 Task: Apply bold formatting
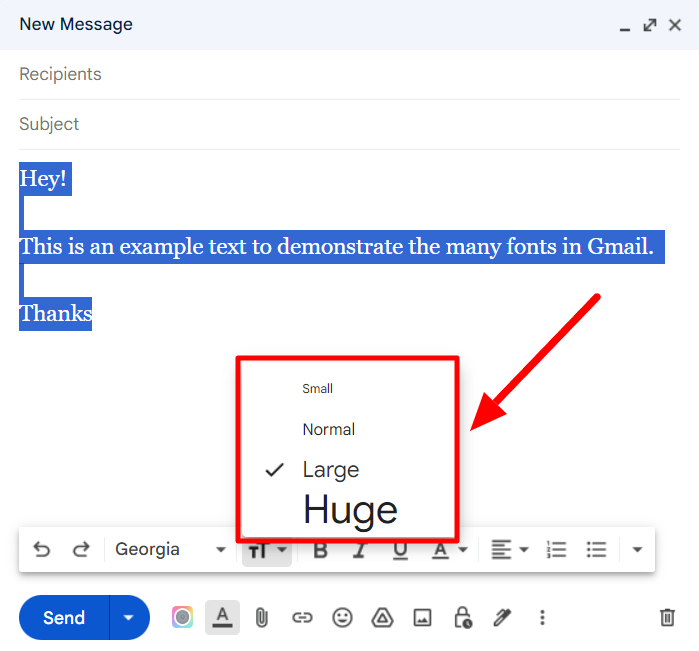[x=321, y=550]
